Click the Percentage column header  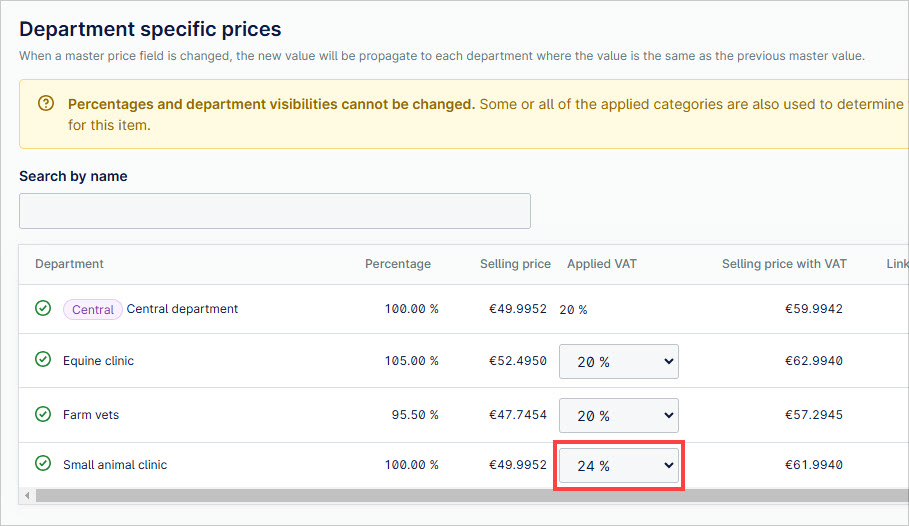(398, 264)
